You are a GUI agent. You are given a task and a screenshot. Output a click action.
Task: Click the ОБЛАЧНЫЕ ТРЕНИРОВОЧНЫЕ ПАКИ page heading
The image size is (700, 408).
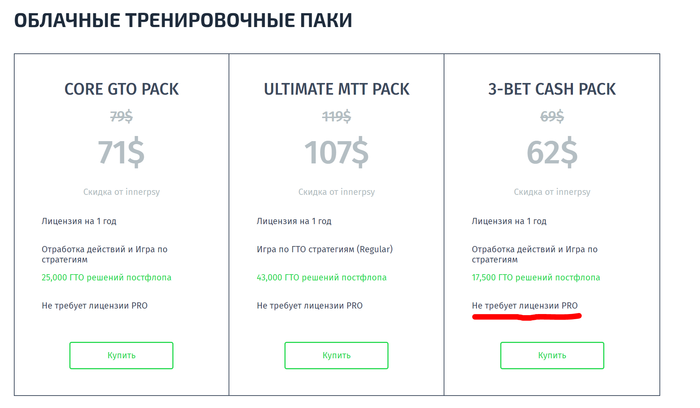[182, 19]
